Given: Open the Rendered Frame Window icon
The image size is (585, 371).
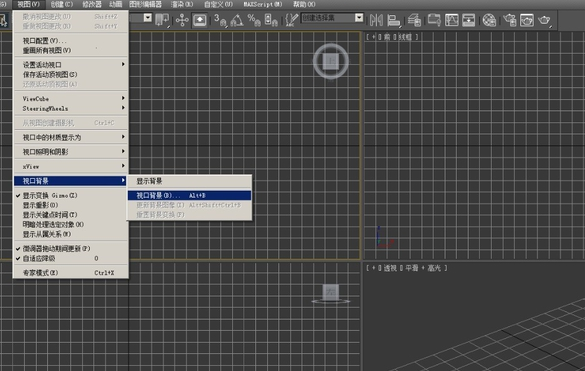Looking at the screenshot, I should [527, 20].
